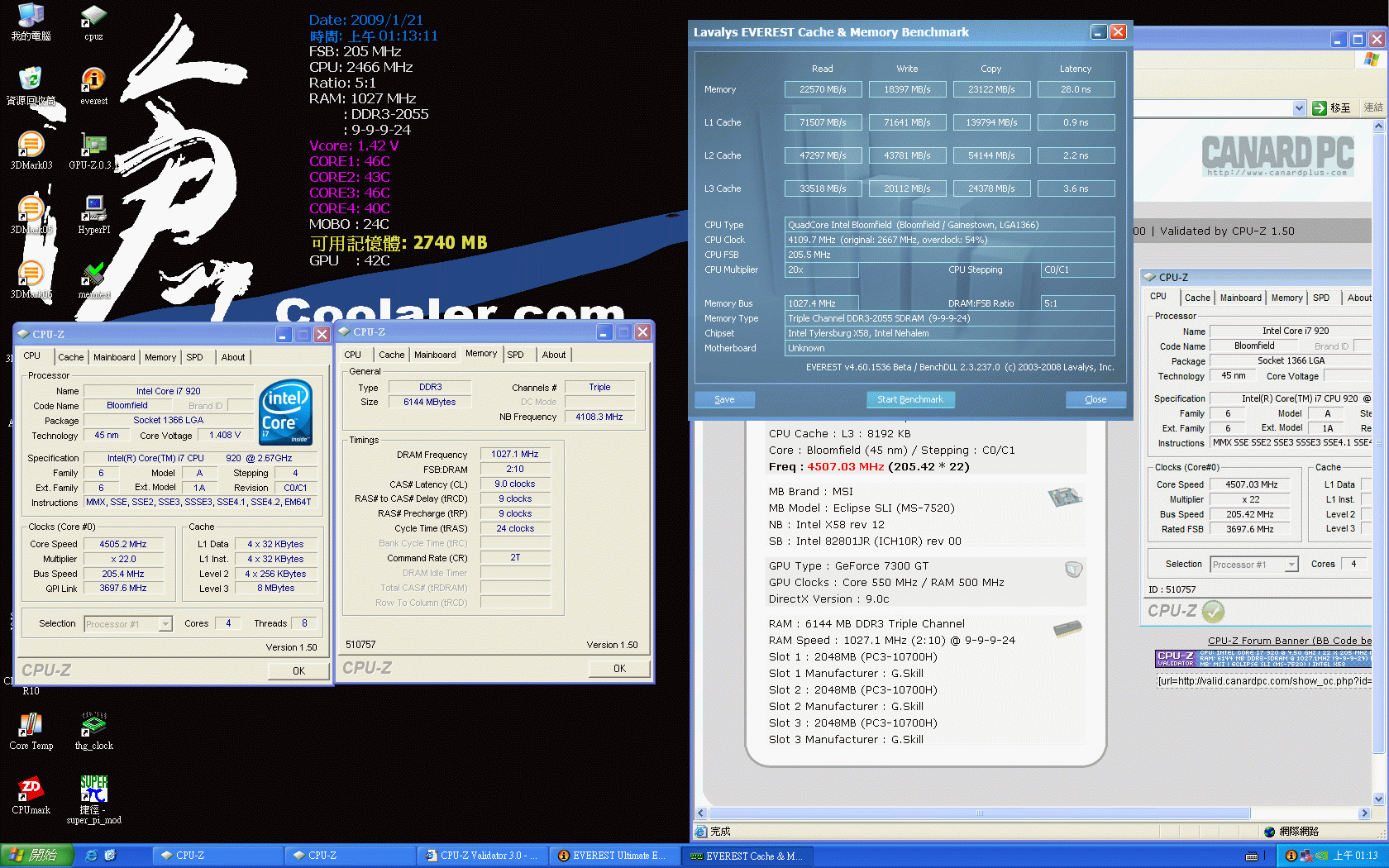
Task: Open thg_clock desktop shortcut
Action: (93, 732)
